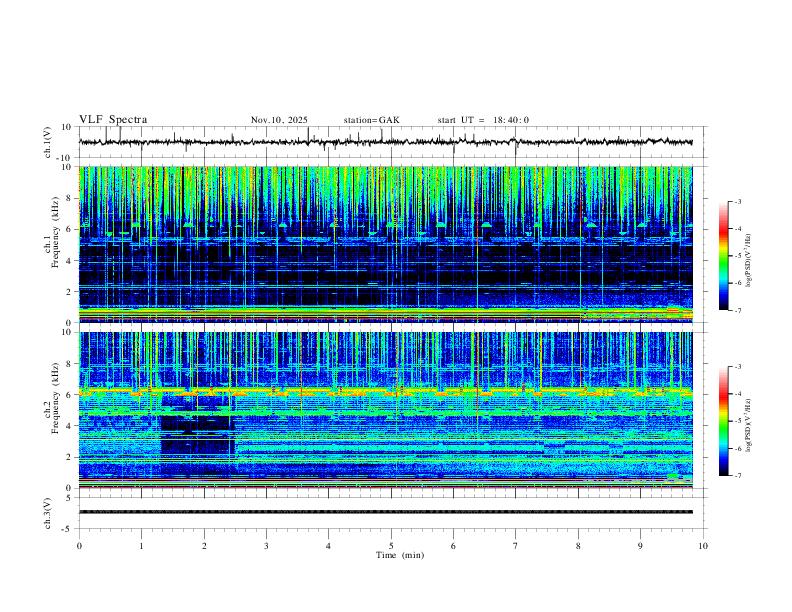The width and height of the screenshot is (792, 612).
Task: Click the '8' frequency tick of ch.2 panel
Action: (70, 364)
